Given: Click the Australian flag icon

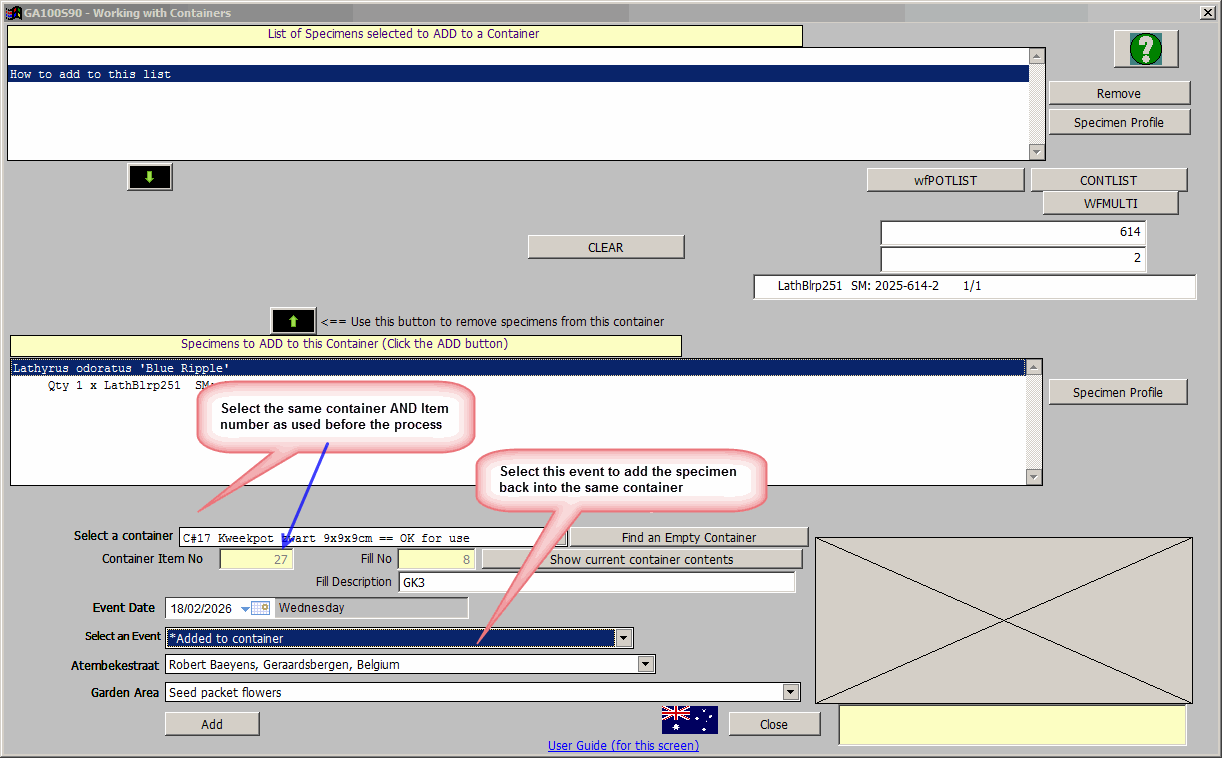Looking at the screenshot, I should coord(689,720).
